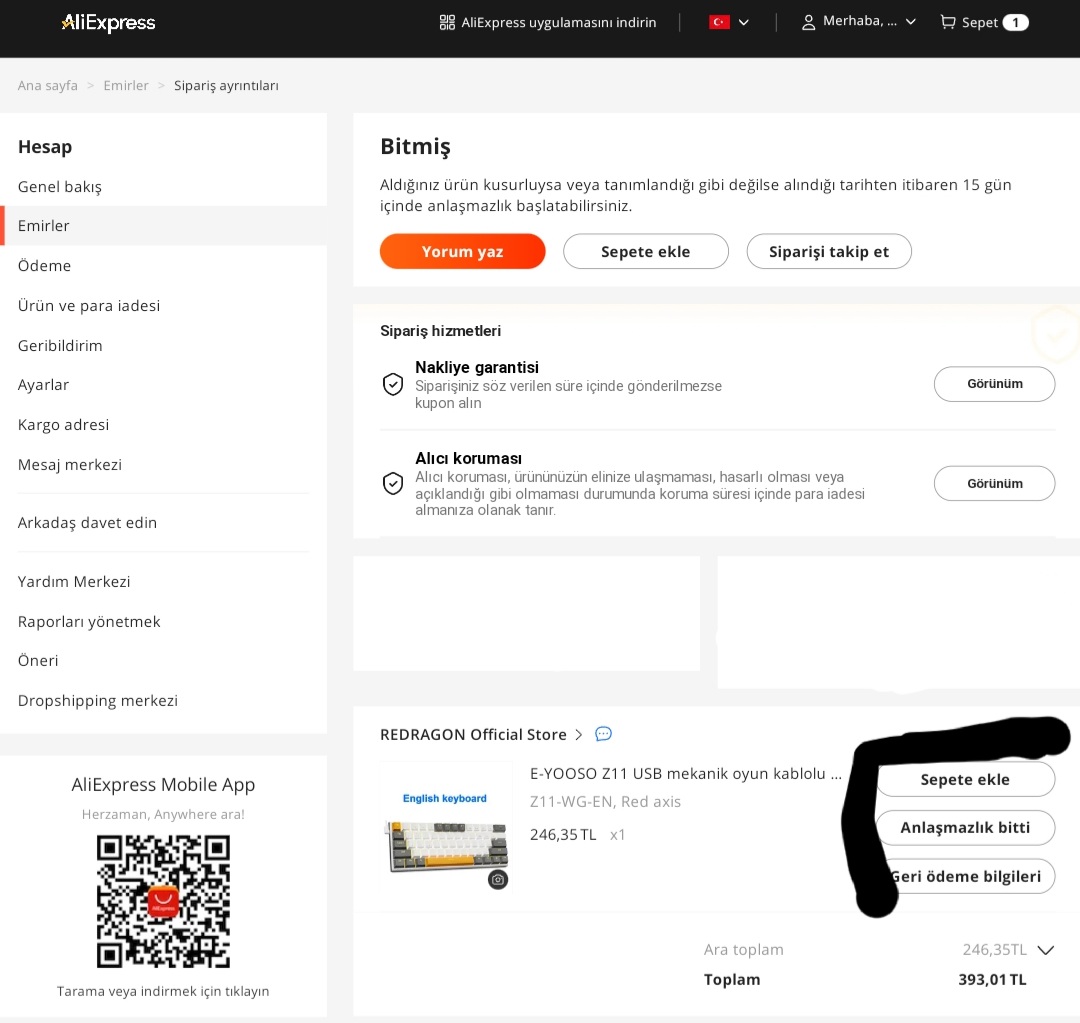Screen dimensions: 1080x1023
Task: Click Geri ödeme bilgileri button
Action: point(966,876)
